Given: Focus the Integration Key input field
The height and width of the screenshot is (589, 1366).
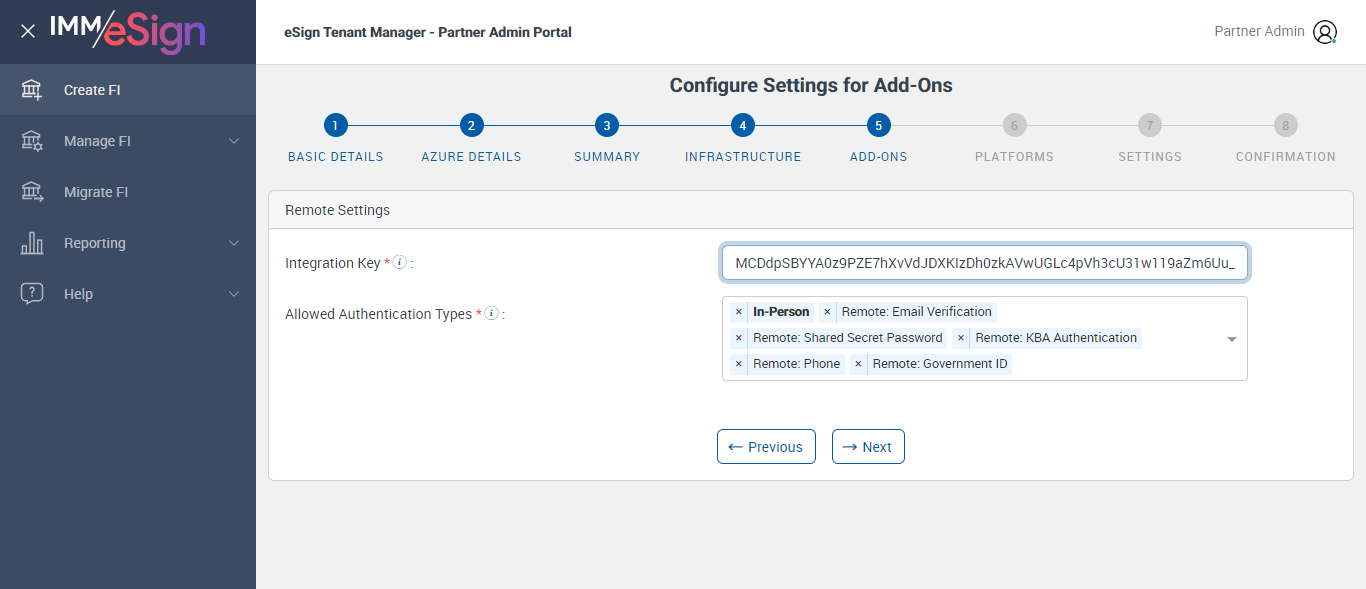Looking at the screenshot, I should coord(984,263).
